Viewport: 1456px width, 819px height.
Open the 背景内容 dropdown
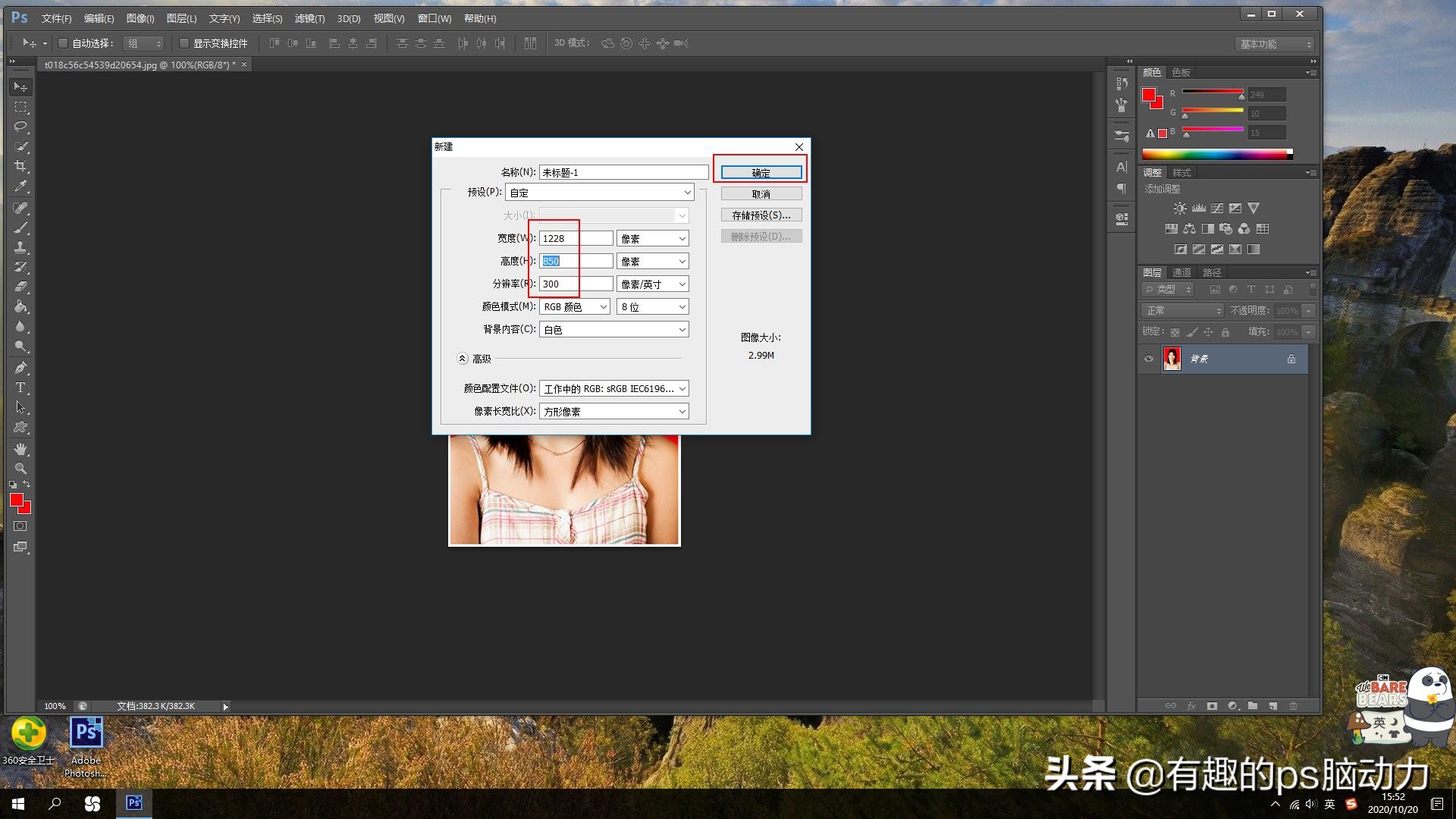613,329
